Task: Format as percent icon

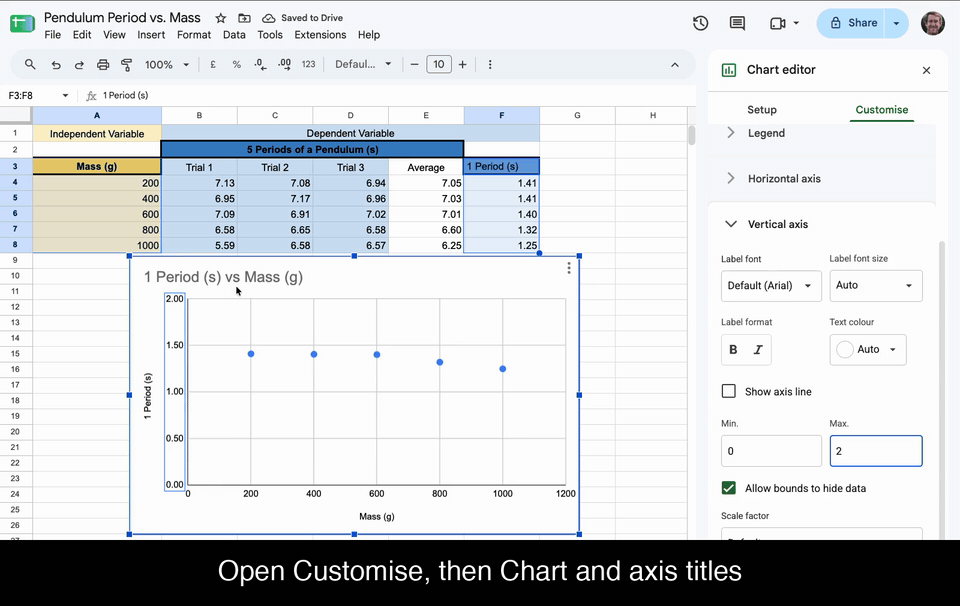Action: pos(236,64)
